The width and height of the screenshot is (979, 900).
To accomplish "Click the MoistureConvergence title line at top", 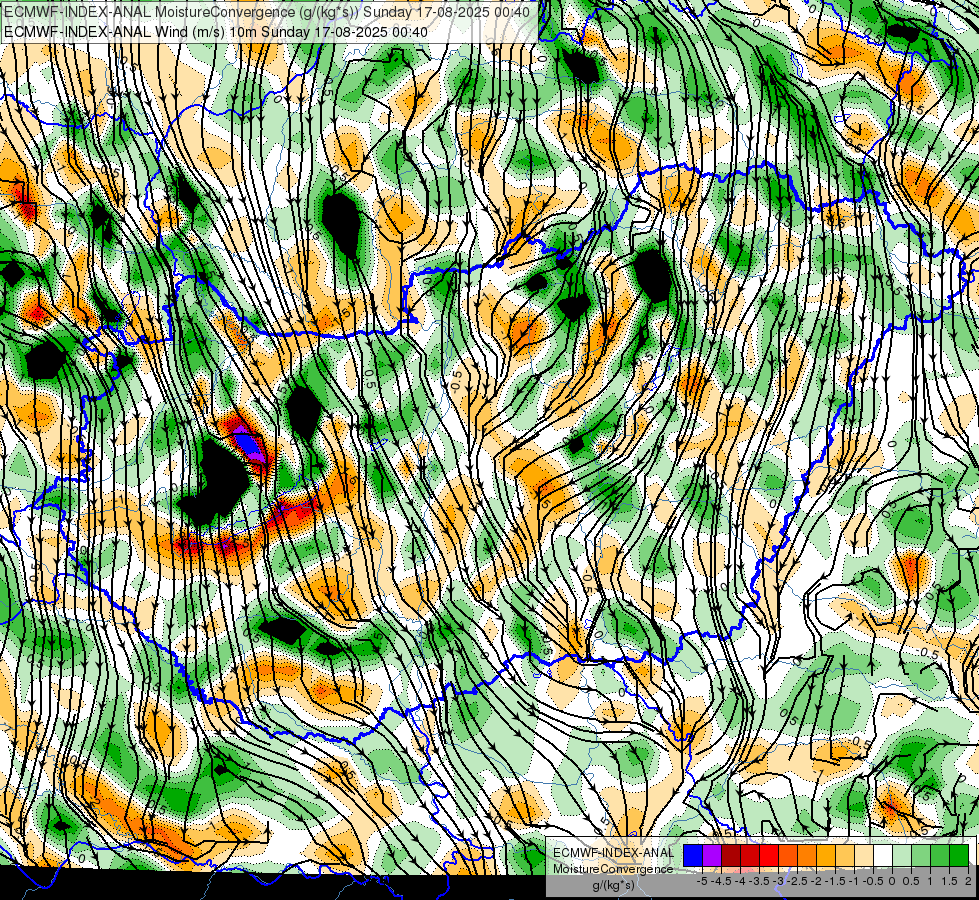I will point(267,12).
